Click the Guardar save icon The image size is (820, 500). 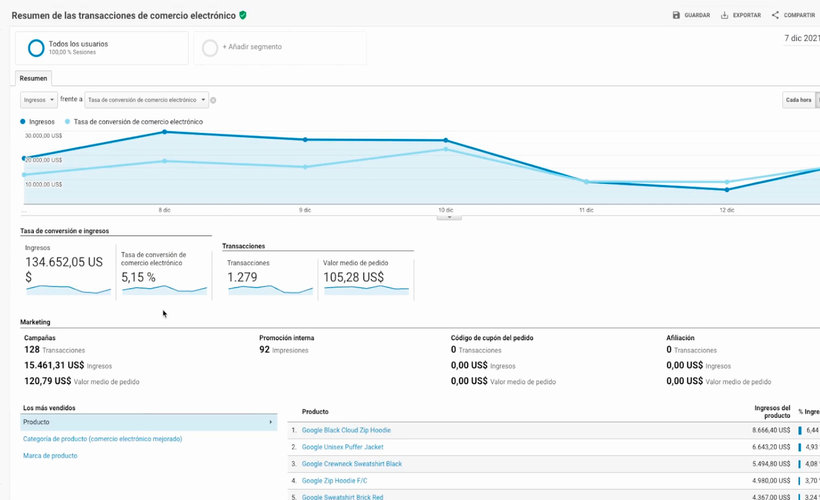pos(676,15)
